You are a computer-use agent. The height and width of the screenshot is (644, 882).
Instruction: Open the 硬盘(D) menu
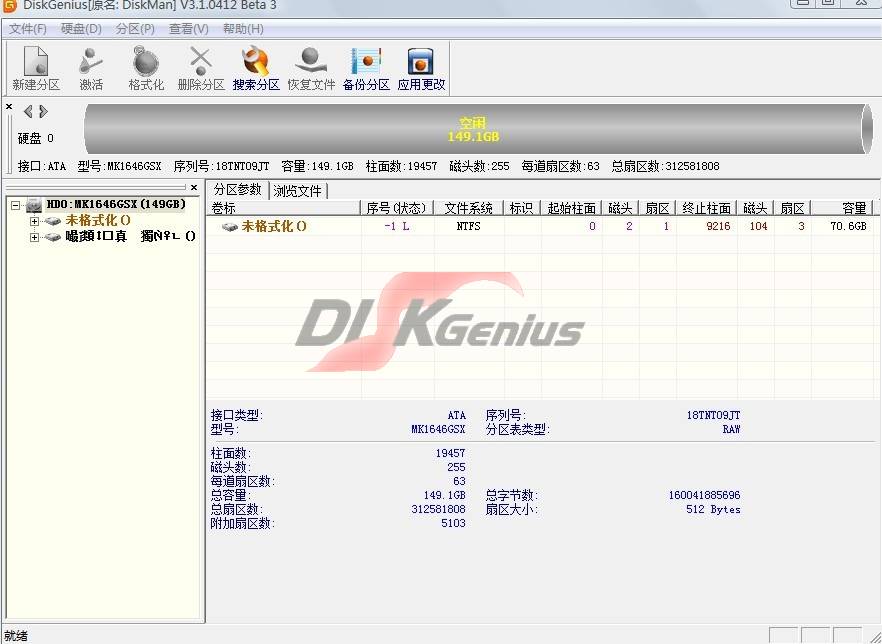coord(81,29)
